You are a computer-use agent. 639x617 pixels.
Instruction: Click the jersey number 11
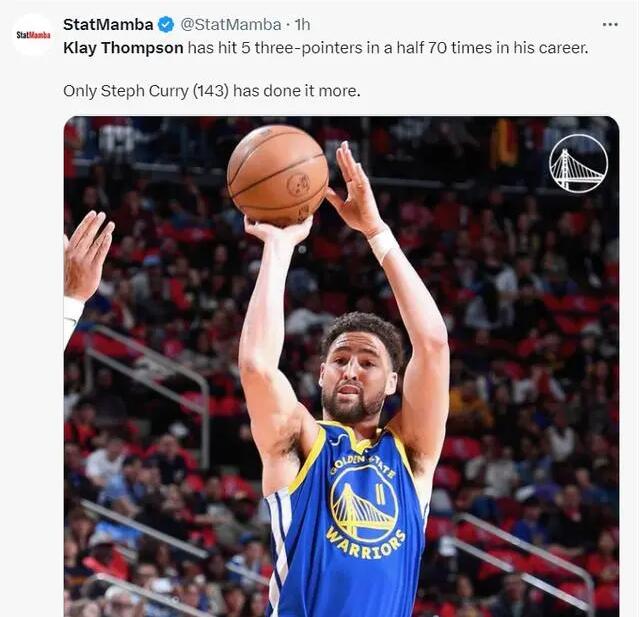tap(379, 465)
